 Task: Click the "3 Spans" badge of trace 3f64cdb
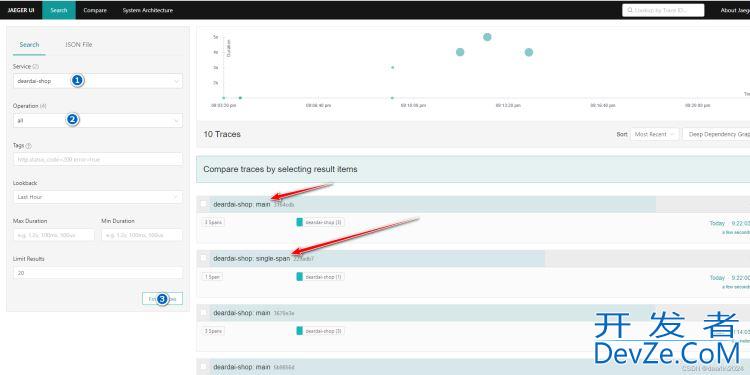pyautogui.click(x=212, y=222)
